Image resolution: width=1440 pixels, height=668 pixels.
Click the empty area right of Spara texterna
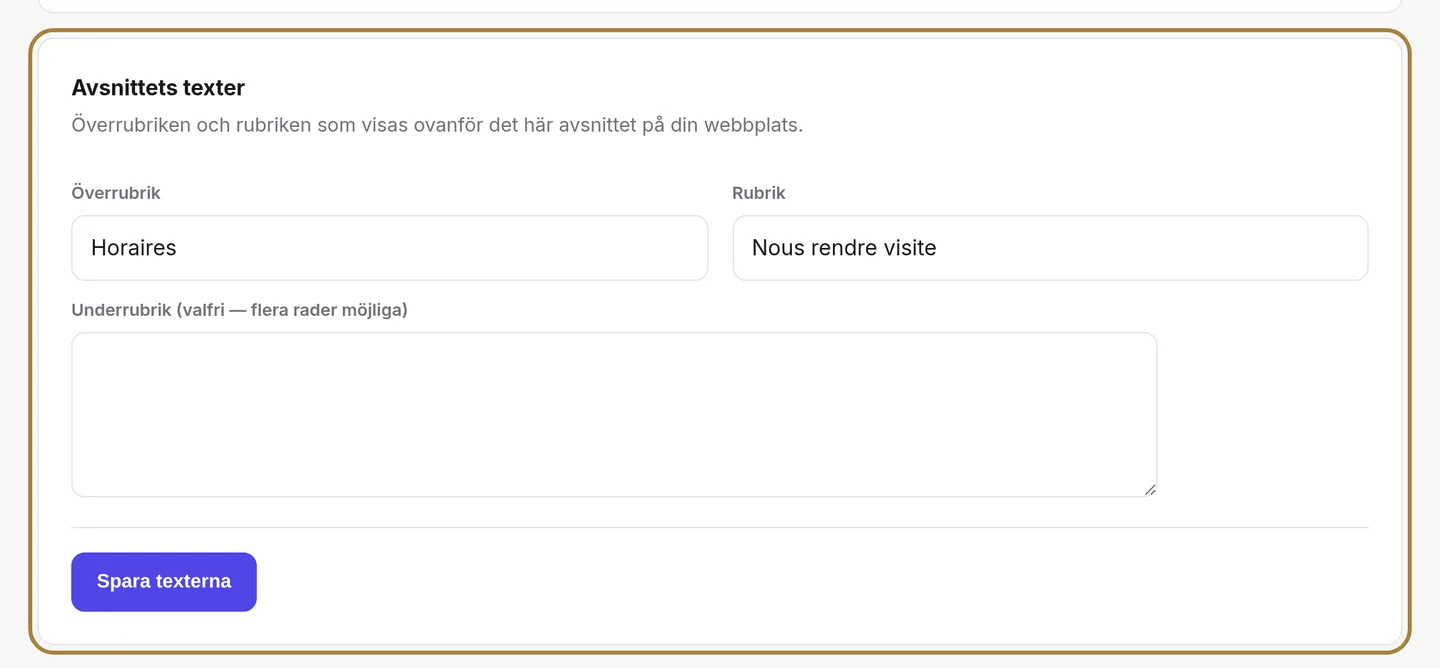pos(812,582)
